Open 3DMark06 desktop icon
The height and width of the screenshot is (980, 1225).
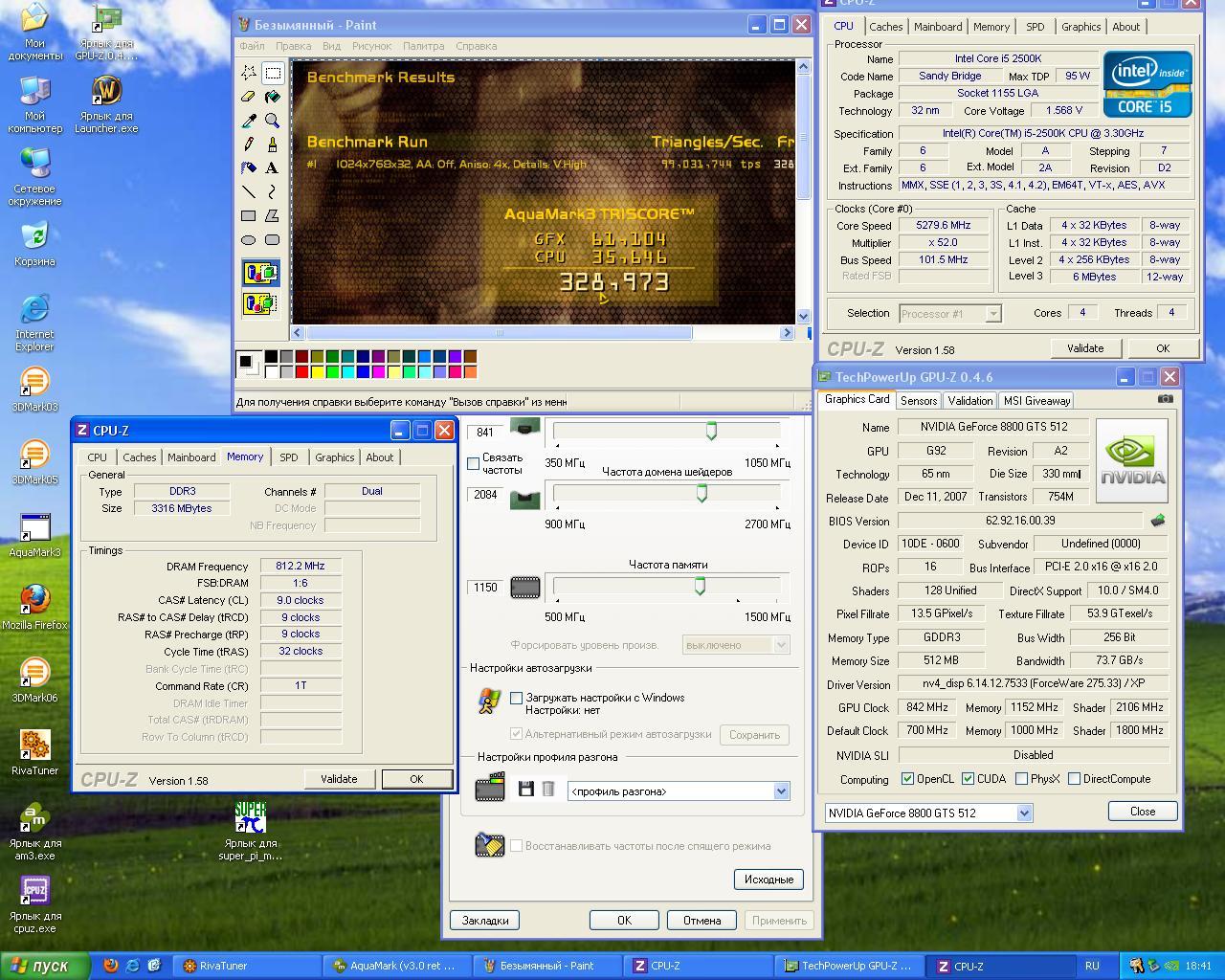pyautogui.click(x=34, y=680)
